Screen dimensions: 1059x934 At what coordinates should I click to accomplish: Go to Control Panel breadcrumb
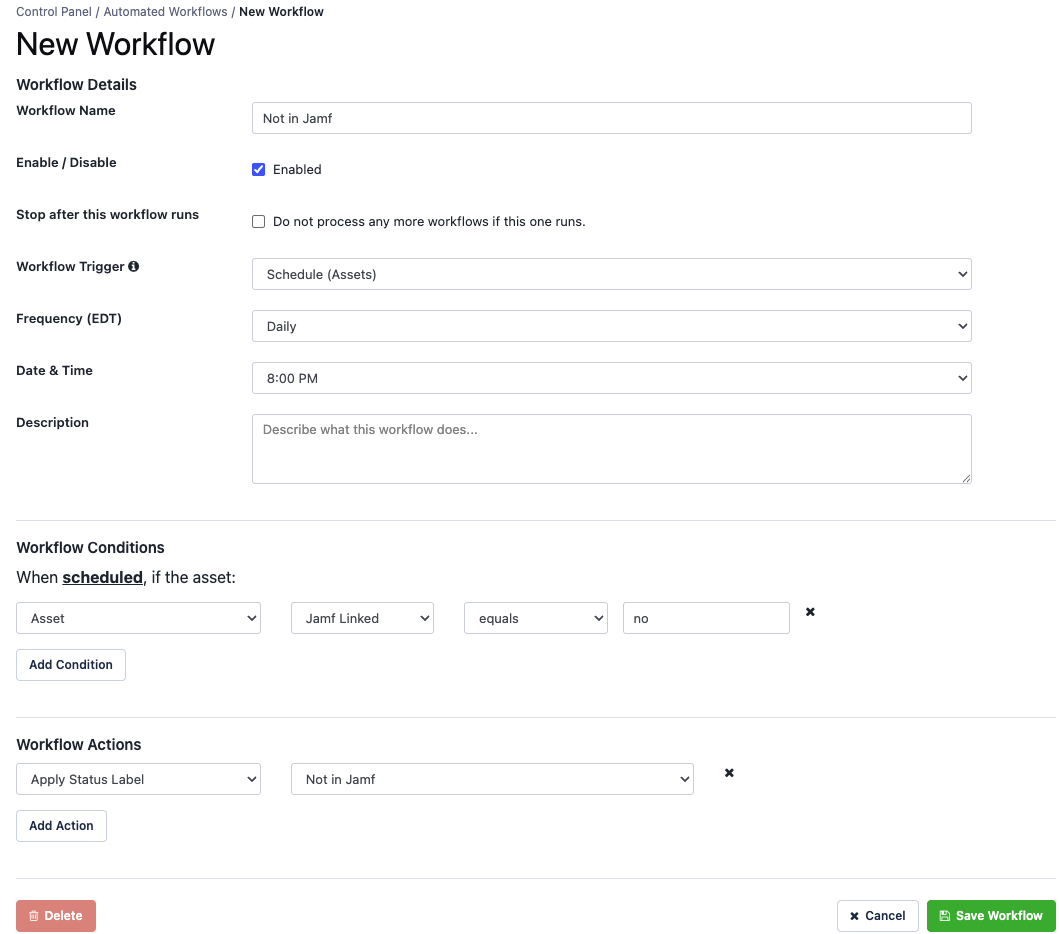click(54, 11)
